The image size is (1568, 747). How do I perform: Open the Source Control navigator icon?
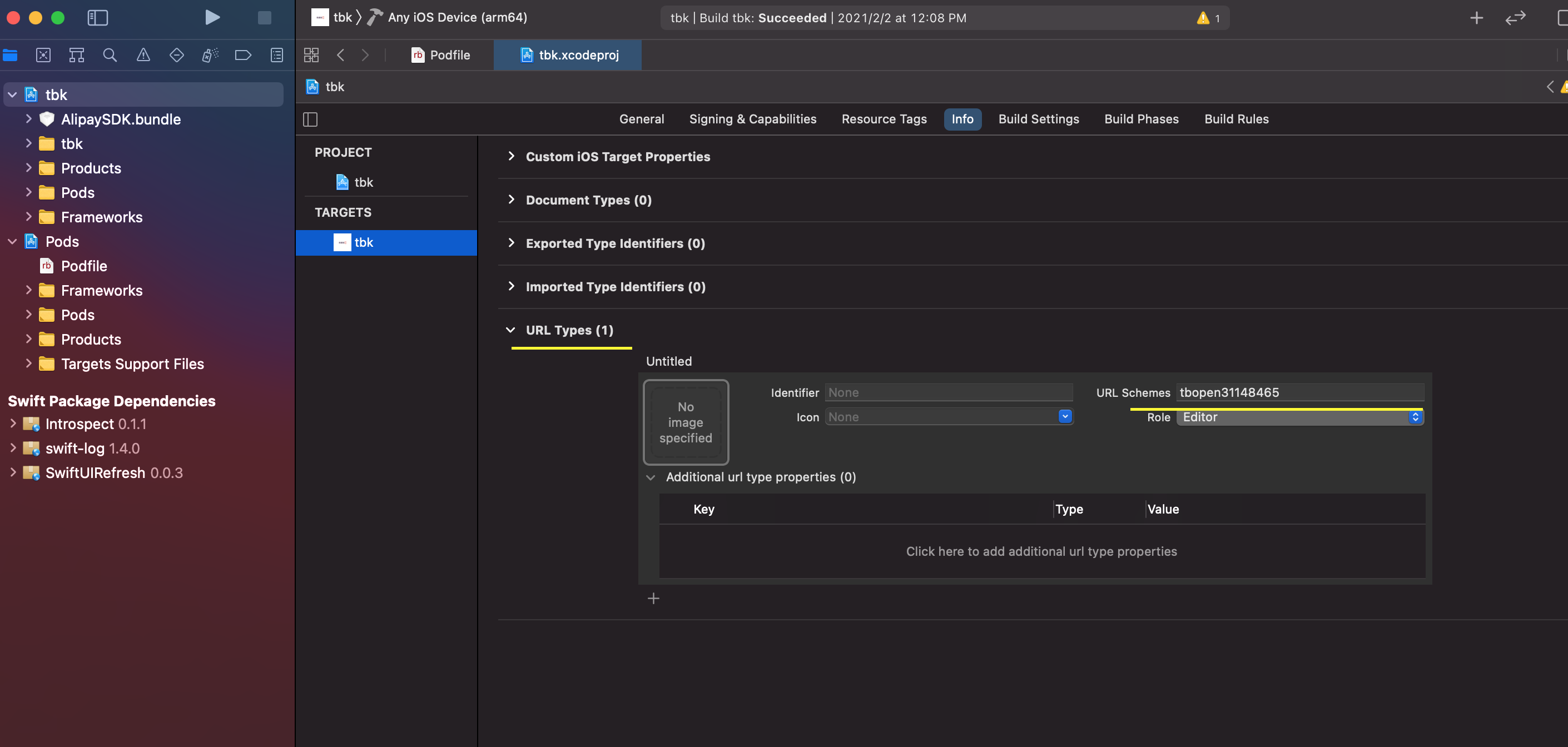[x=43, y=56]
